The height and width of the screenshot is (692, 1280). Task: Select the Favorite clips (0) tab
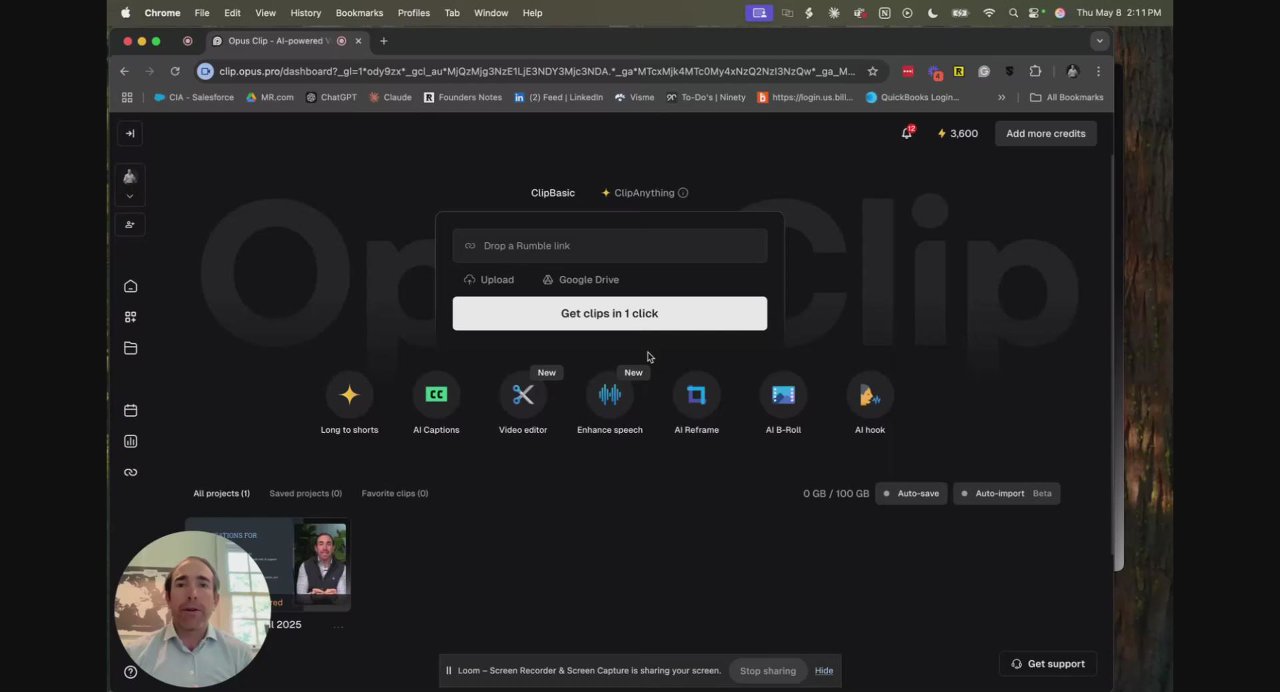coord(395,493)
